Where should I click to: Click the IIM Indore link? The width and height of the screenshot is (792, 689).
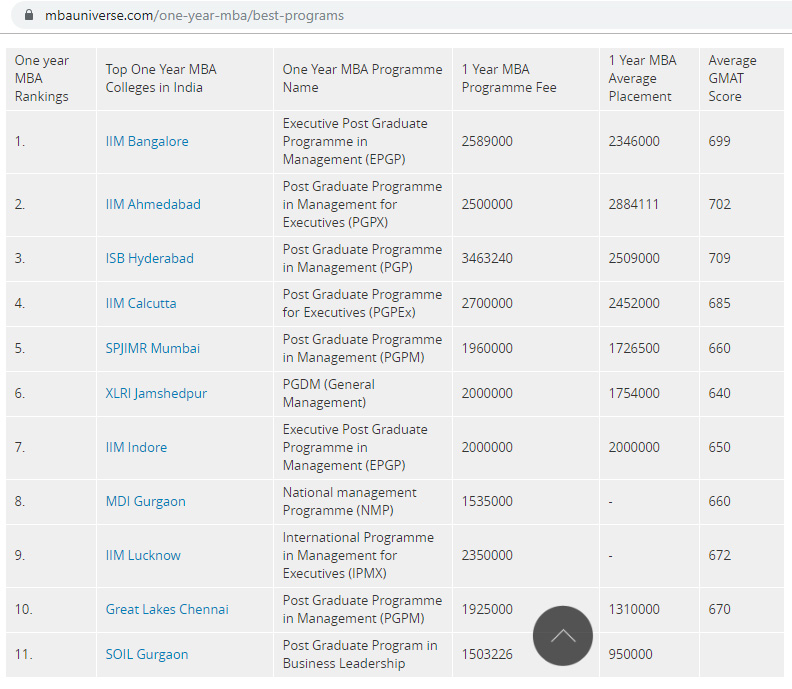click(137, 447)
